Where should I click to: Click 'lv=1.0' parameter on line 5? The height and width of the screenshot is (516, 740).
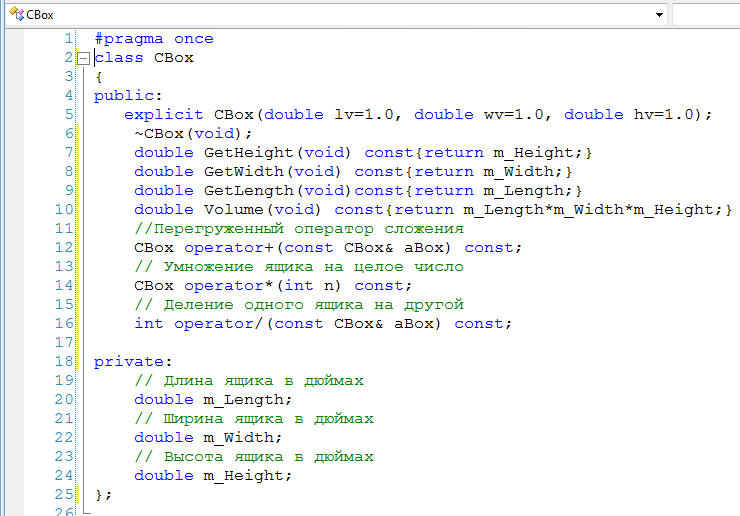point(364,115)
